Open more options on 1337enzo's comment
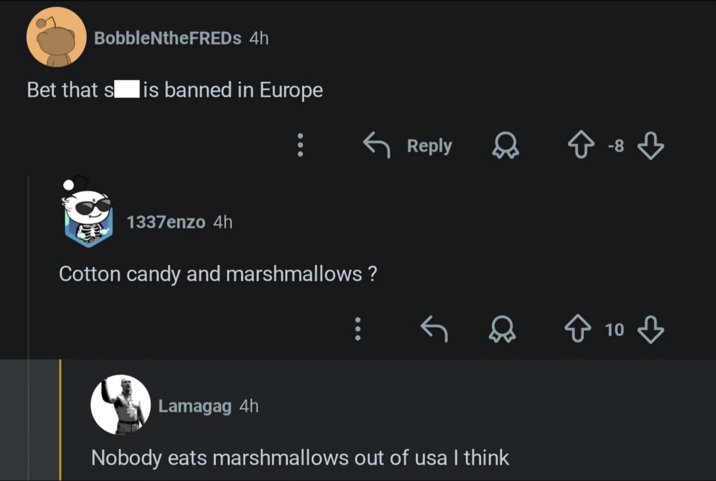This screenshot has height=481, width=716. (x=358, y=329)
